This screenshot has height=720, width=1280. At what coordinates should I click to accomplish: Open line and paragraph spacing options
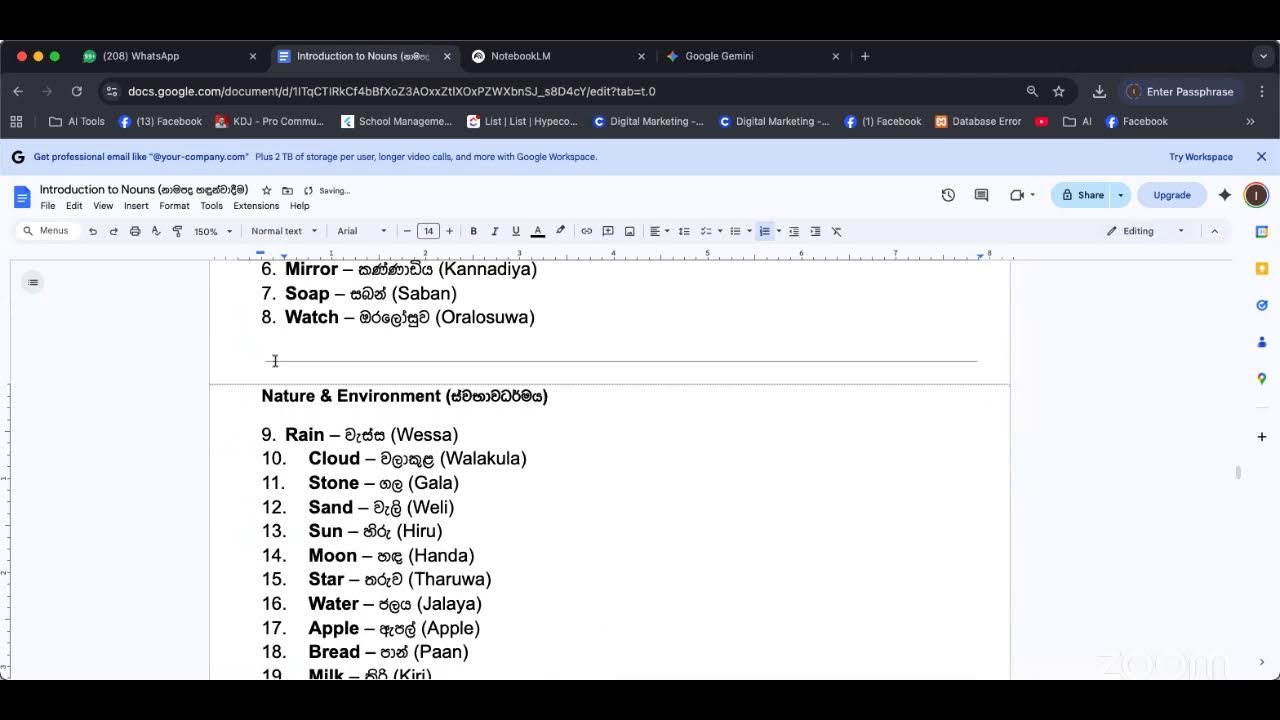click(x=684, y=231)
